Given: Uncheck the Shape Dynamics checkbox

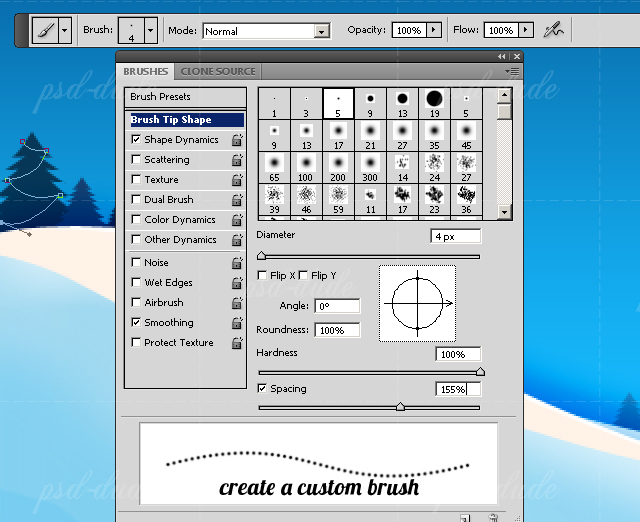Looking at the screenshot, I should [x=136, y=139].
